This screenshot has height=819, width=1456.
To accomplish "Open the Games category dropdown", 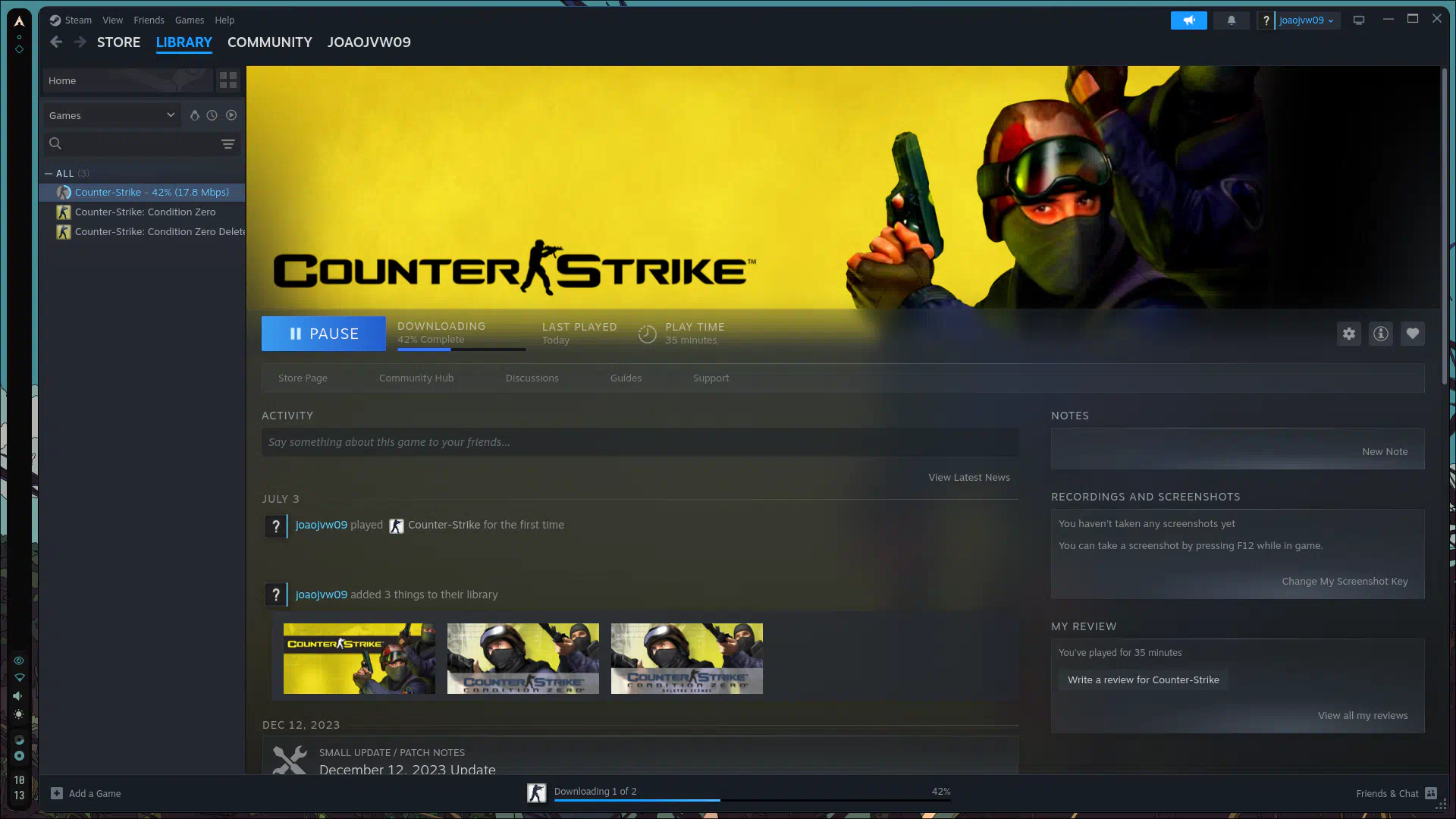I will tap(111, 115).
